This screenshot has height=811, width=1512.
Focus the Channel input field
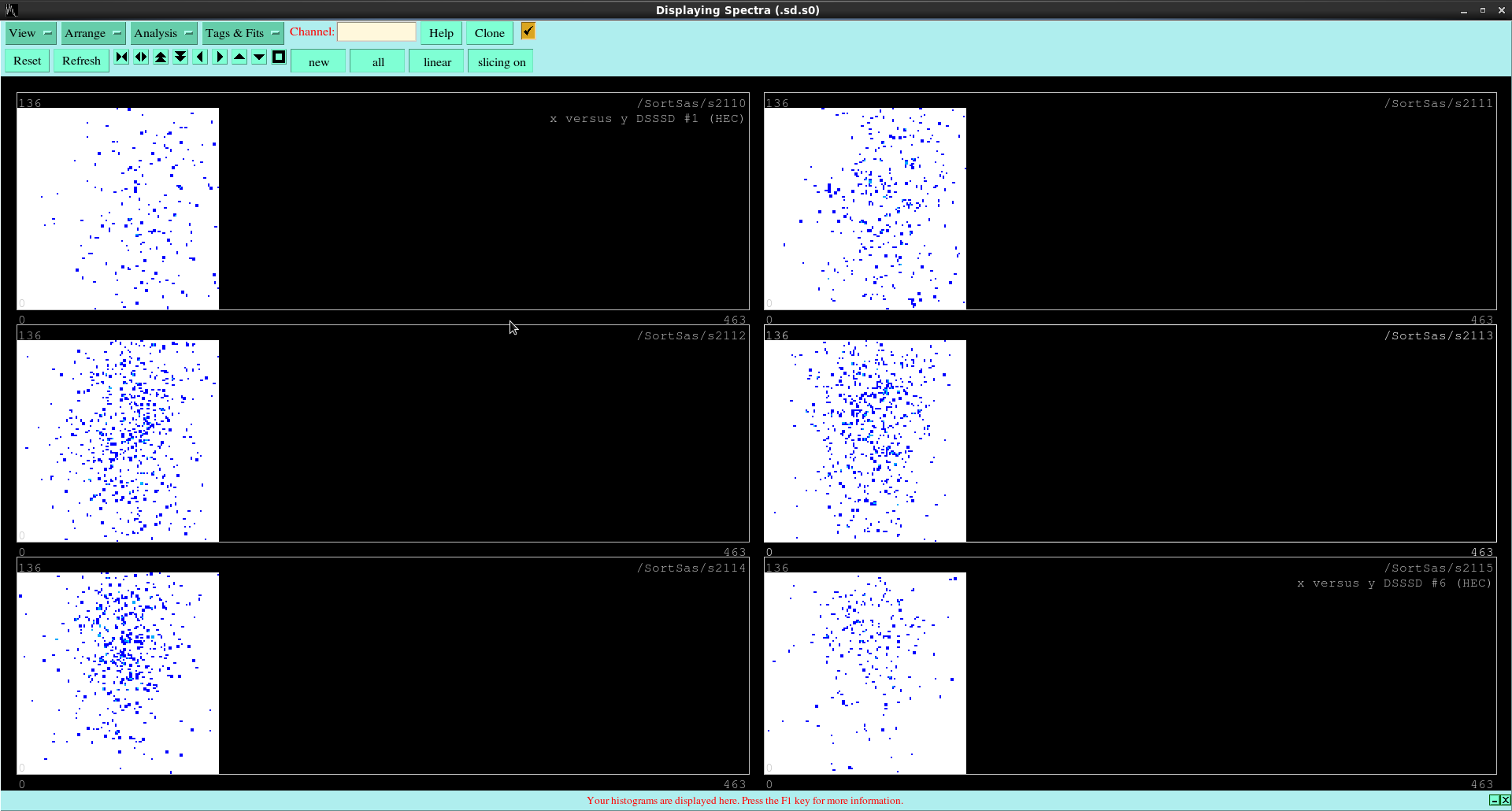click(376, 31)
